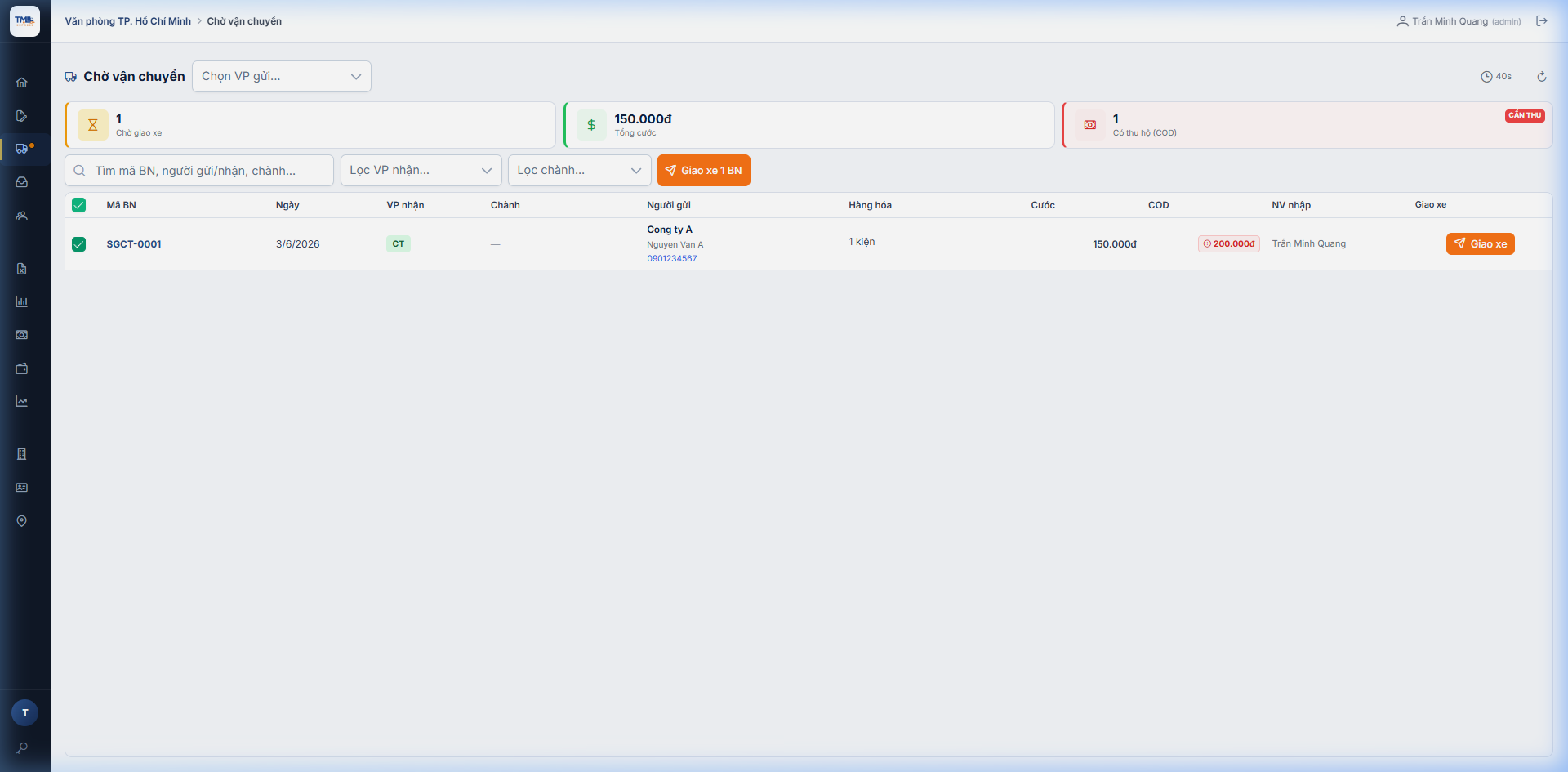The height and width of the screenshot is (772, 1568).
Task: Click the NV nhập column header
Action: 1291,205
